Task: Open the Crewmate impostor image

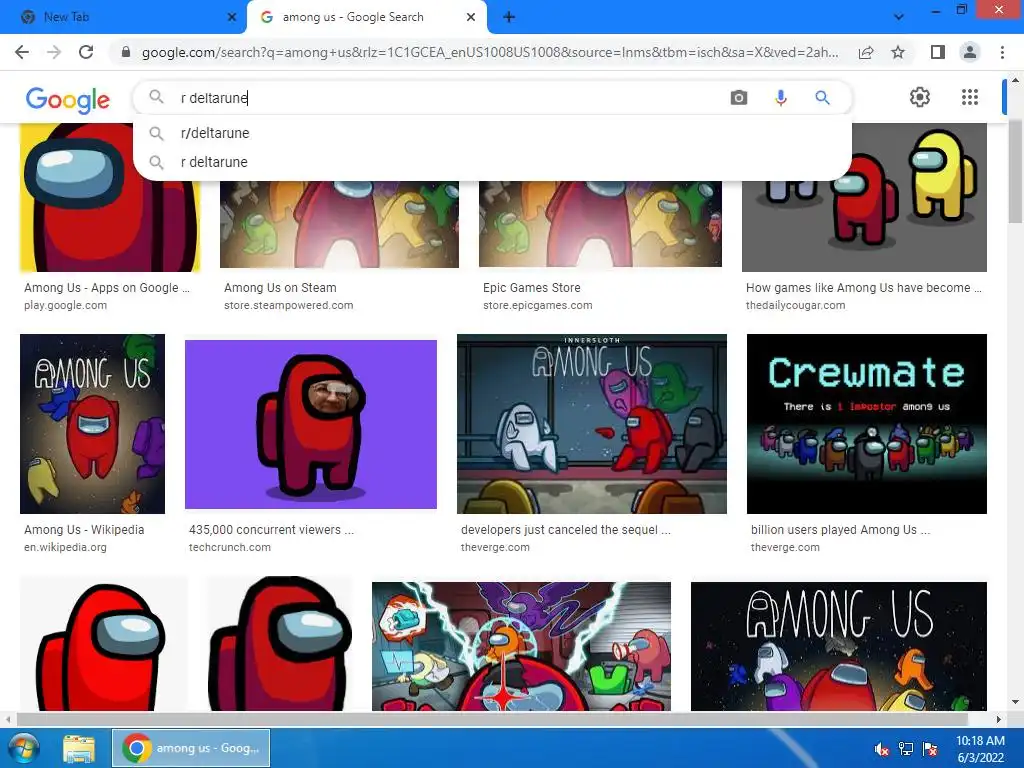Action: (x=867, y=424)
